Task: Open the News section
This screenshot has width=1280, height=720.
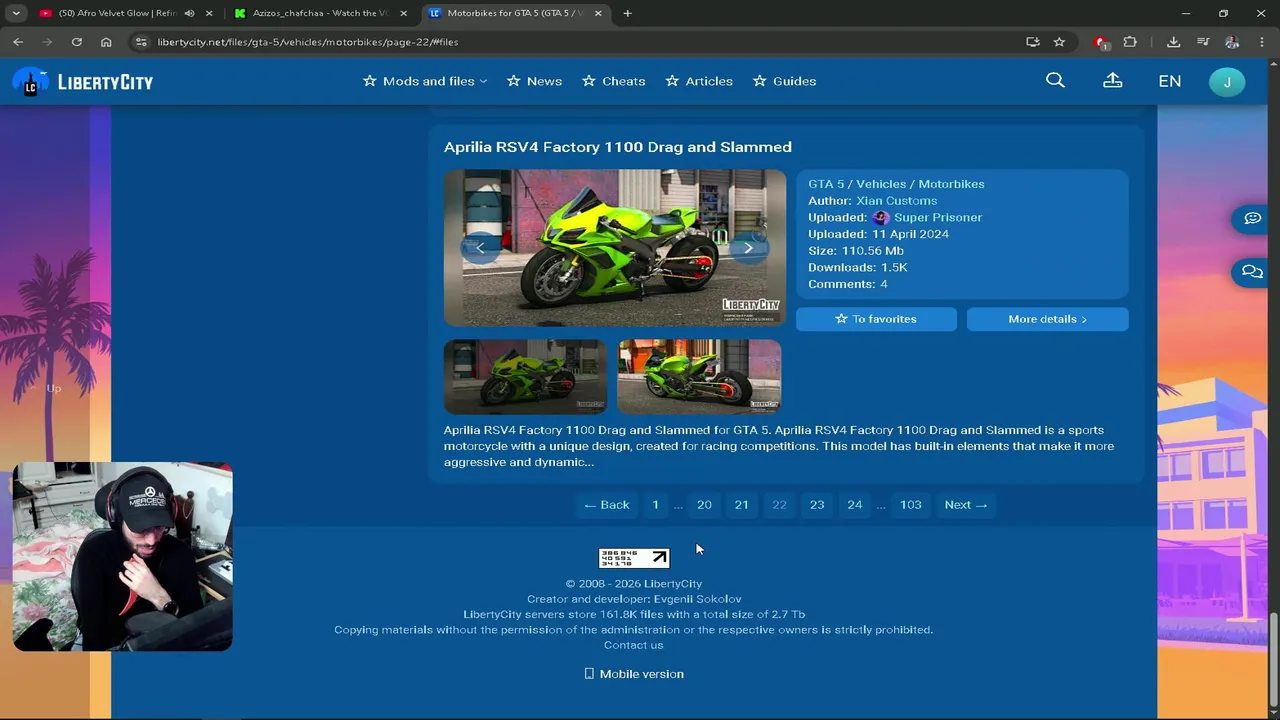Action: pyautogui.click(x=534, y=81)
